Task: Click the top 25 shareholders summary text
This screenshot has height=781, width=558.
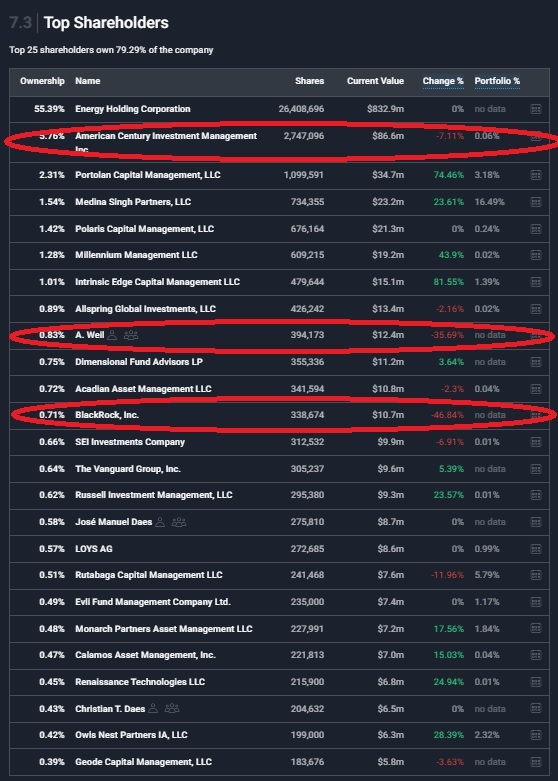Action: (x=111, y=50)
